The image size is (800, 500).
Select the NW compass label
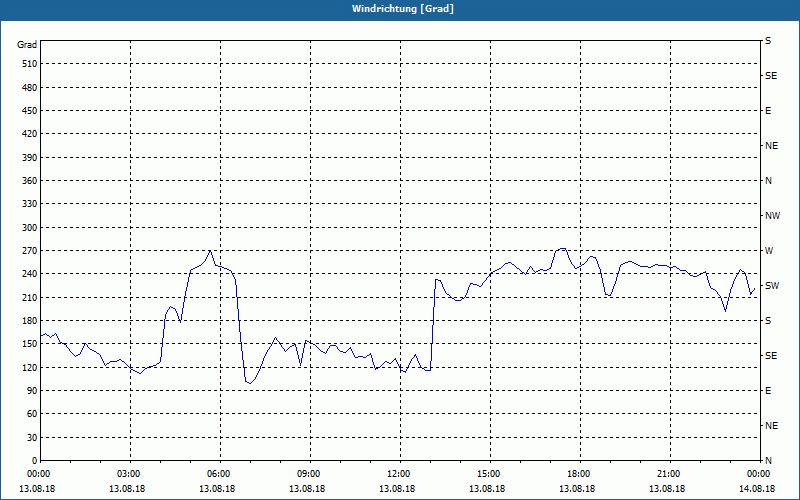point(772,216)
